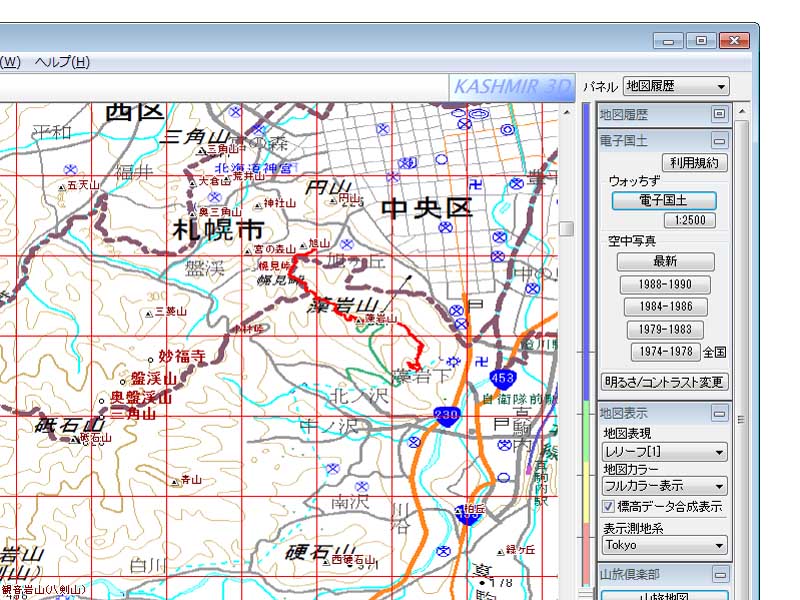Collapse the 山旅倶楽部 section
Image resolution: width=800 pixels, height=600 pixels.
pos(719,575)
